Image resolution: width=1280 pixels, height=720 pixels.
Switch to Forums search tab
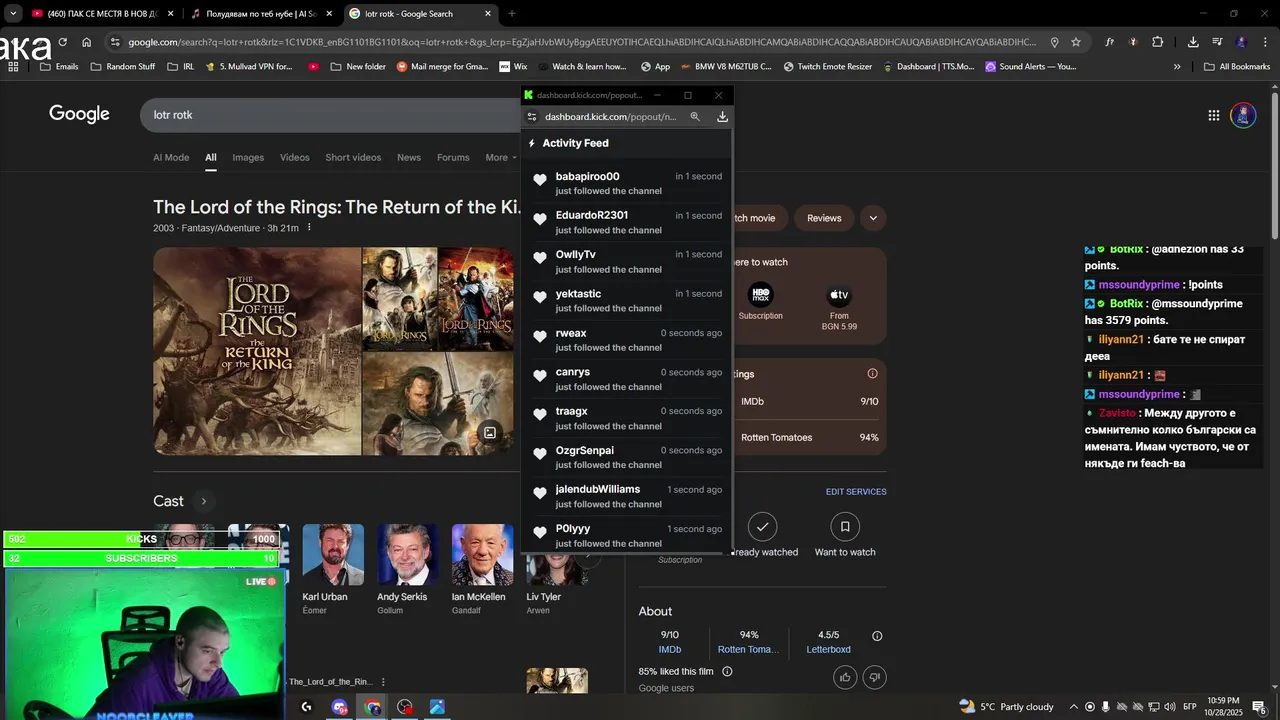pos(453,158)
